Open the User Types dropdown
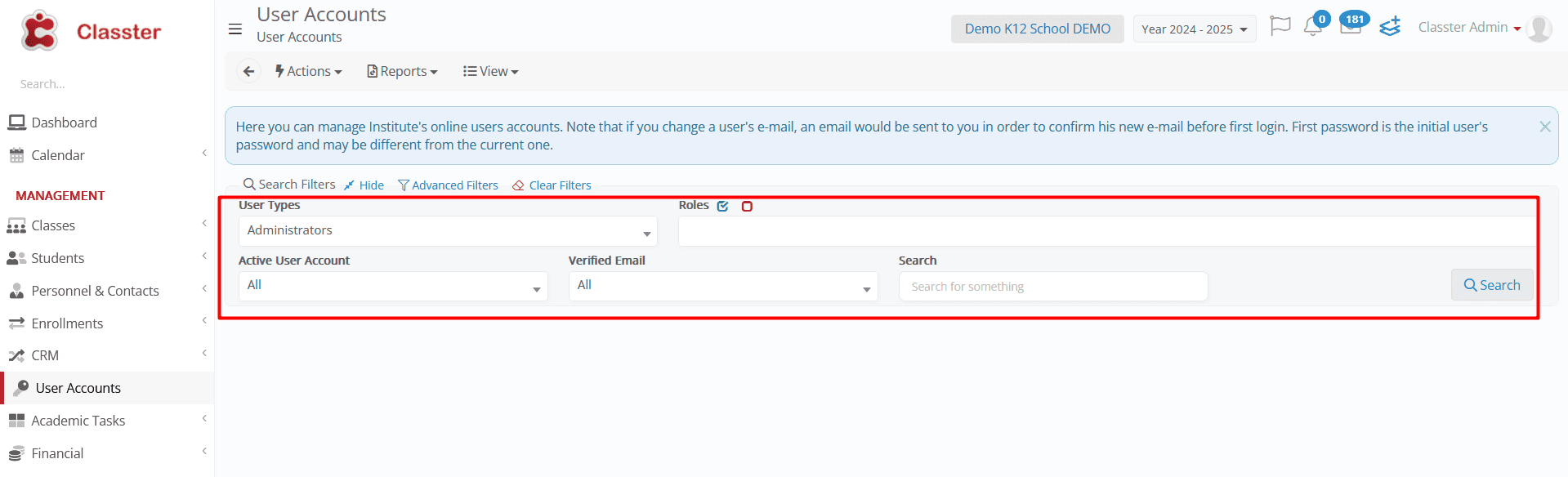 pos(448,231)
